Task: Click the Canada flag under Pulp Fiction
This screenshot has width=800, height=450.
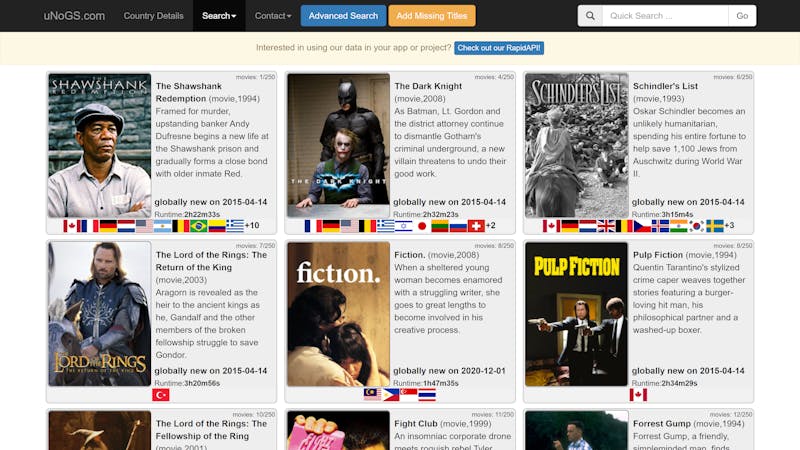Action: [x=638, y=394]
